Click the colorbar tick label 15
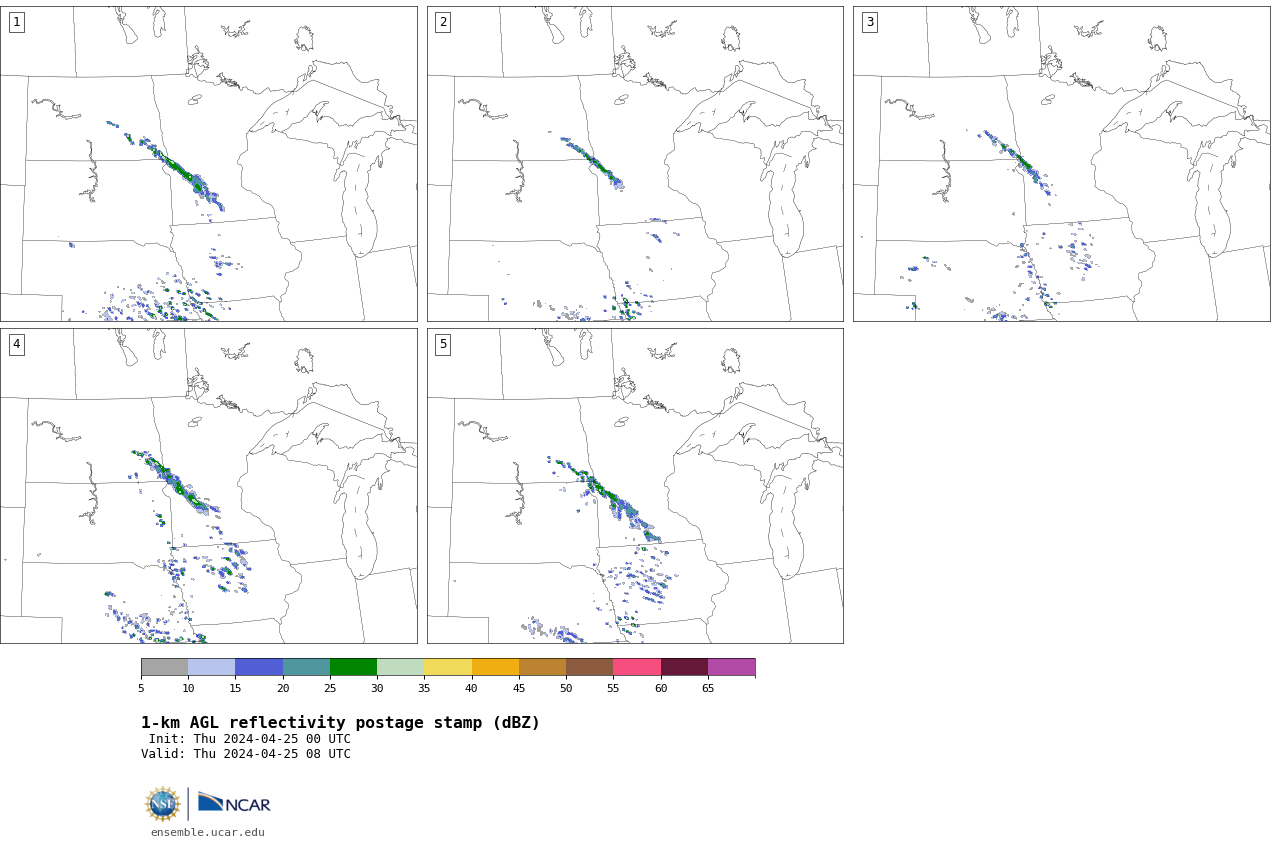The width and height of the screenshot is (1280, 844). coord(235,688)
